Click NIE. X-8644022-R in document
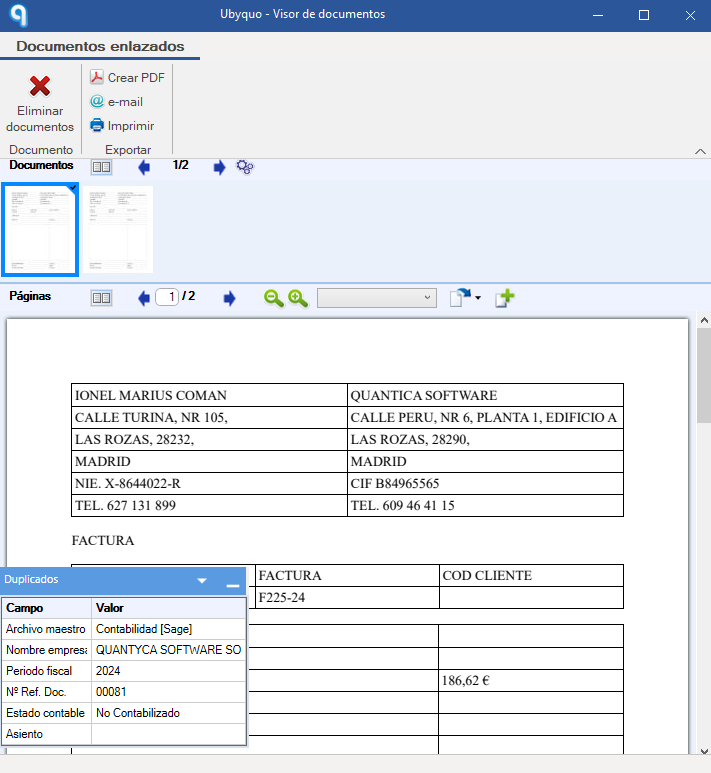 128,483
